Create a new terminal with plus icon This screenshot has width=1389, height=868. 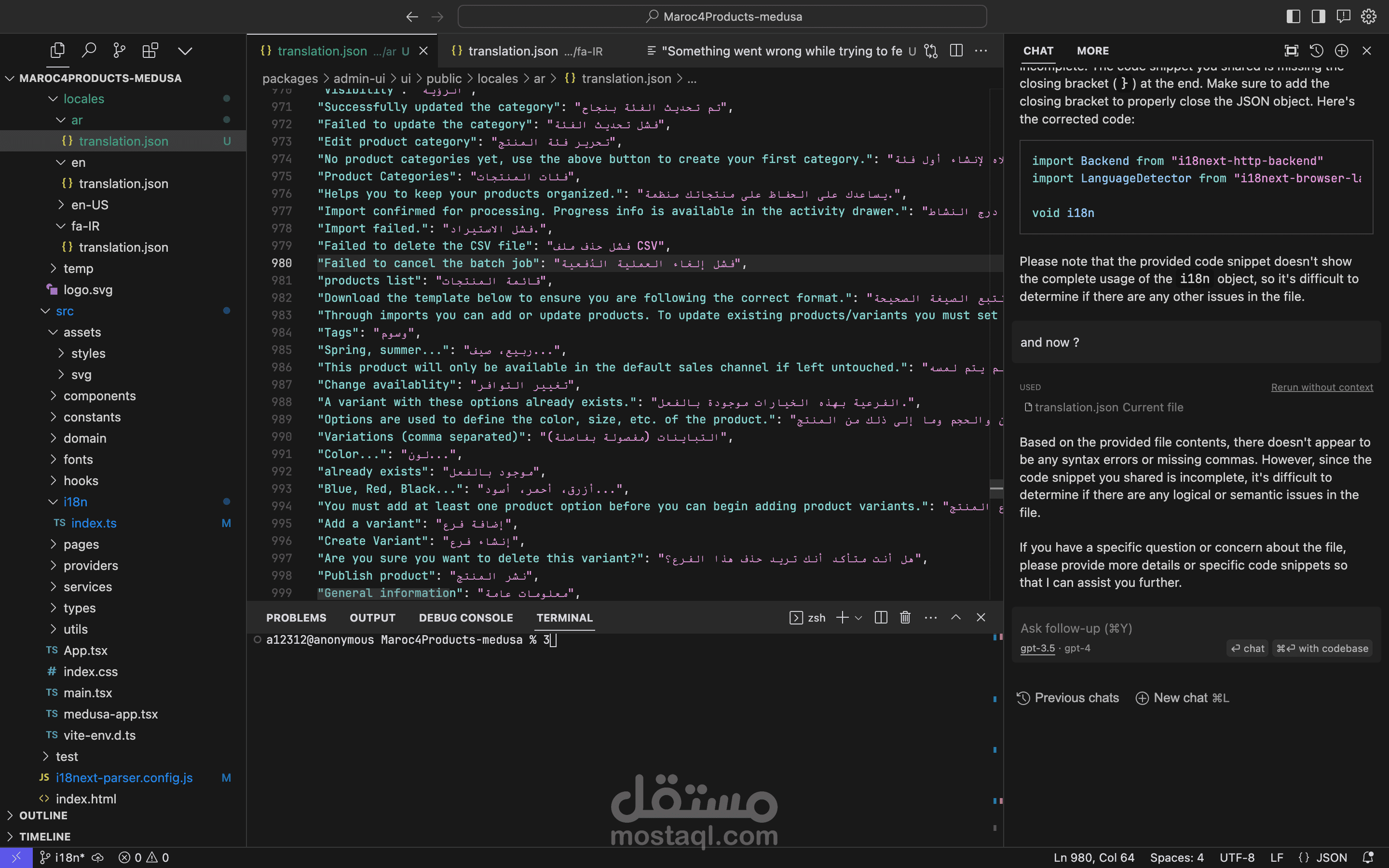(842, 618)
